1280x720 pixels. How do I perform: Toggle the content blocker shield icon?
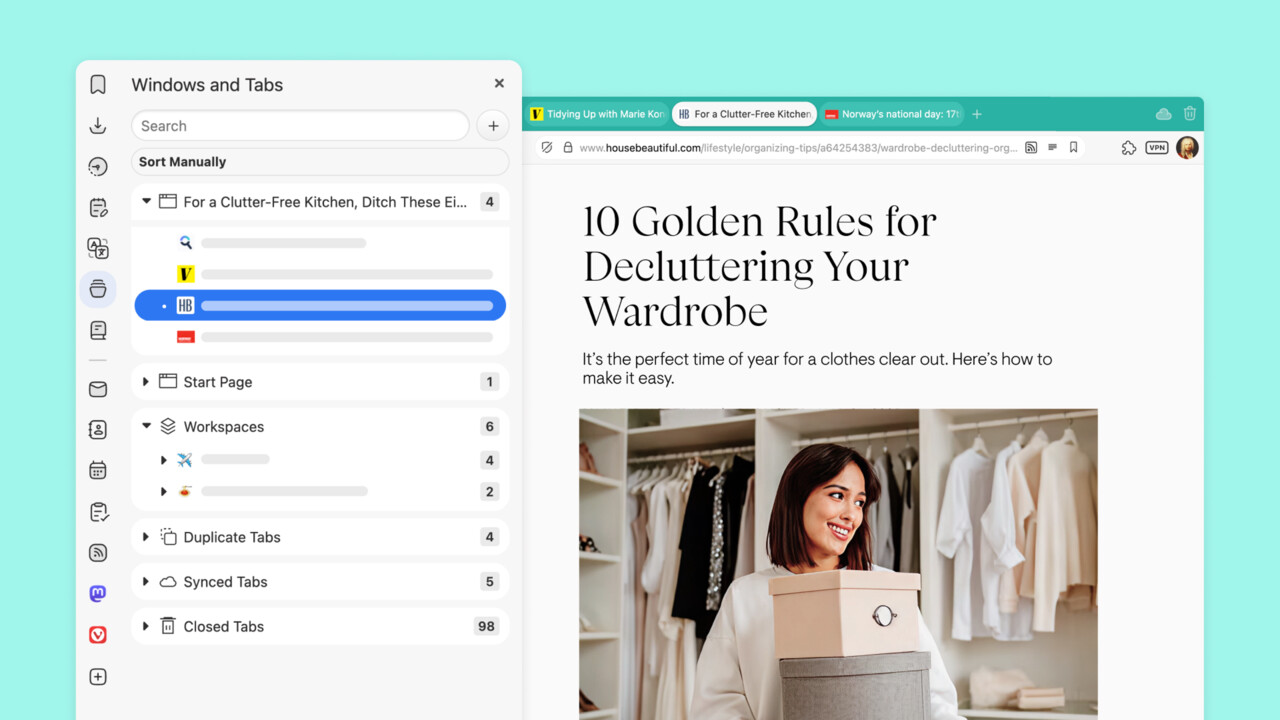(x=547, y=147)
